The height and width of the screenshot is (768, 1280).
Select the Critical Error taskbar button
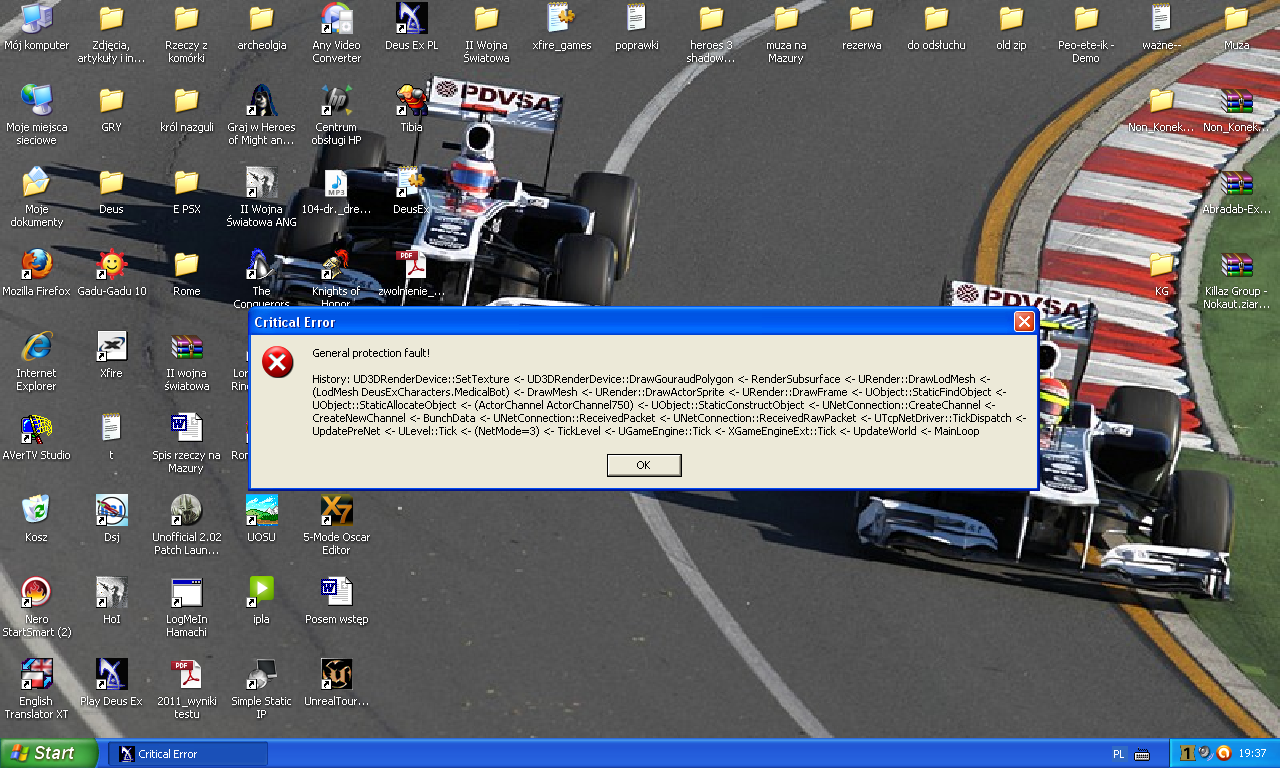click(x=187, y=754)
